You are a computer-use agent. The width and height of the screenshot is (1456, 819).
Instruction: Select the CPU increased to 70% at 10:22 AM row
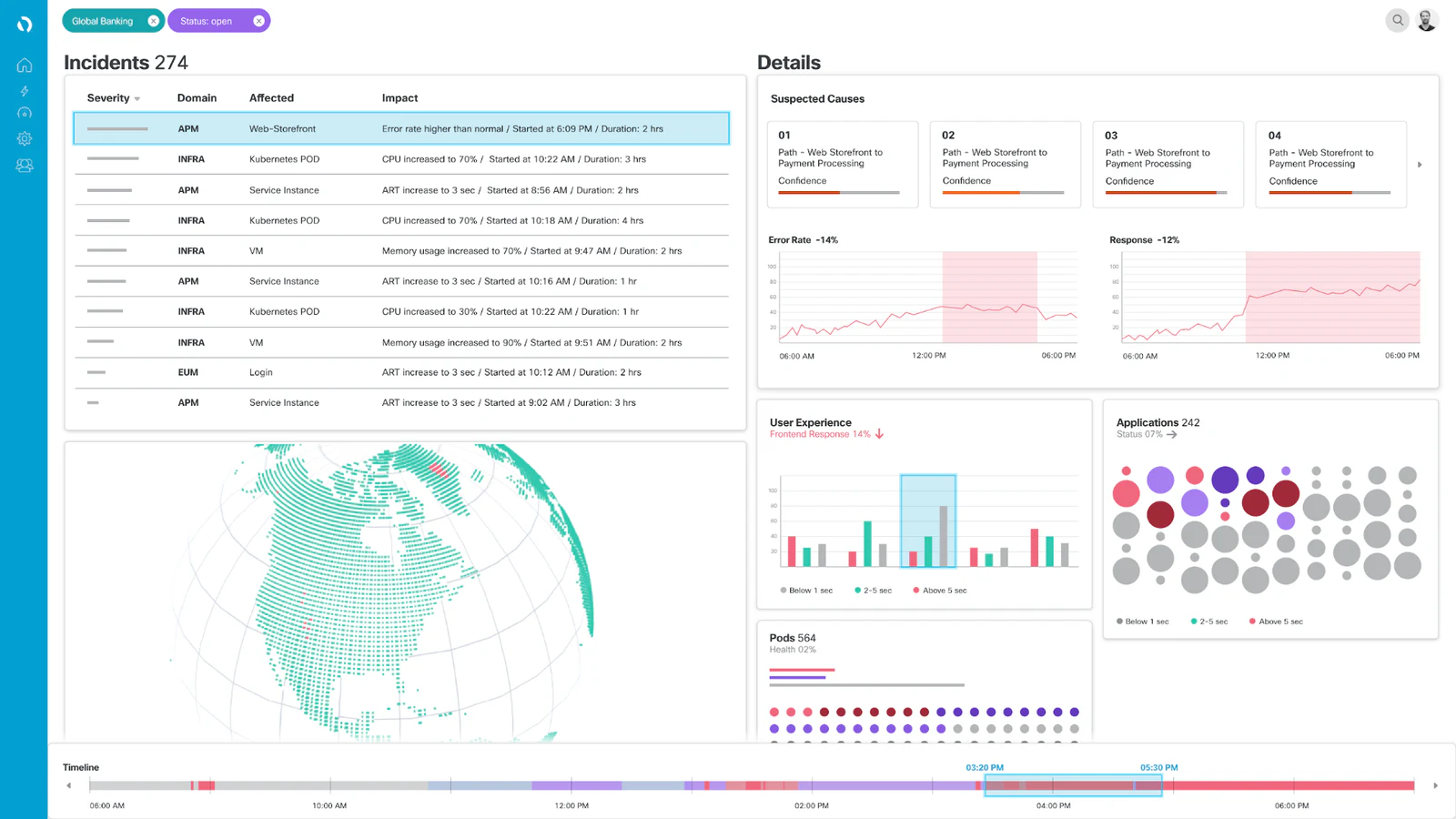pyautogui.click(x=401, y=159)
